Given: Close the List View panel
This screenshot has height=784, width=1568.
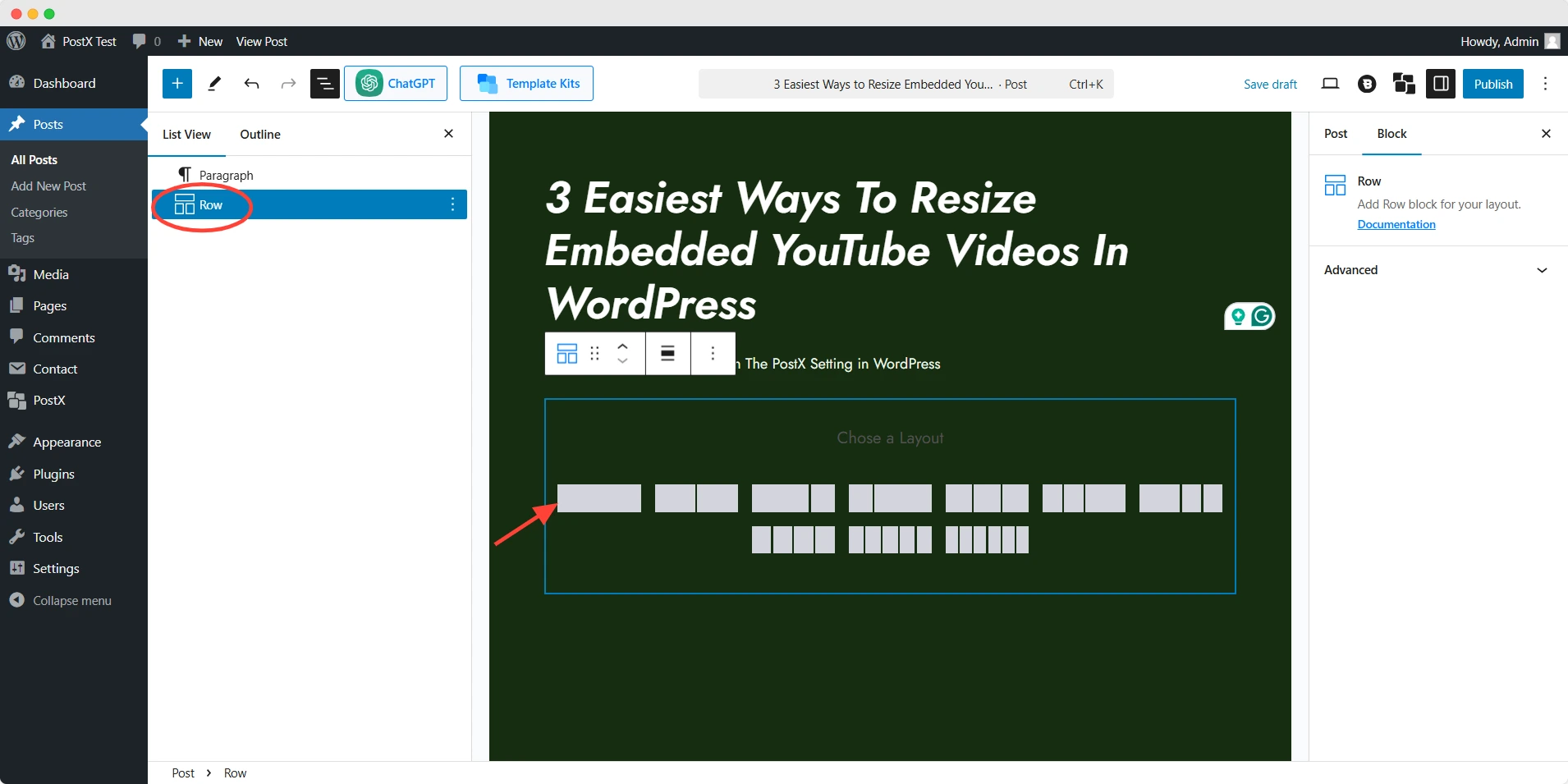Looking at the screenshot, I should pos(448,134).
